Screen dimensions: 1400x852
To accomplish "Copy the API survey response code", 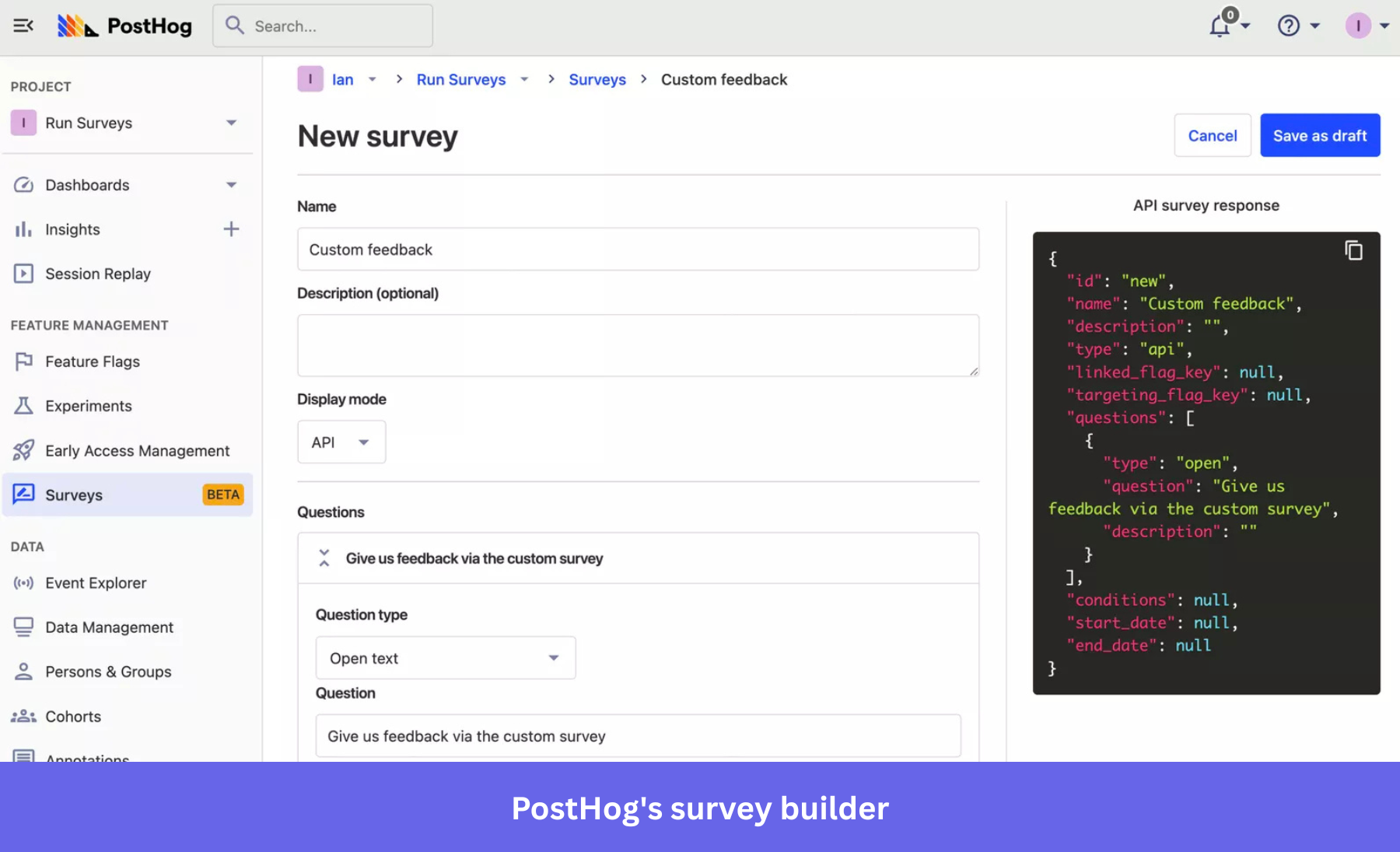I will 1353,250.
